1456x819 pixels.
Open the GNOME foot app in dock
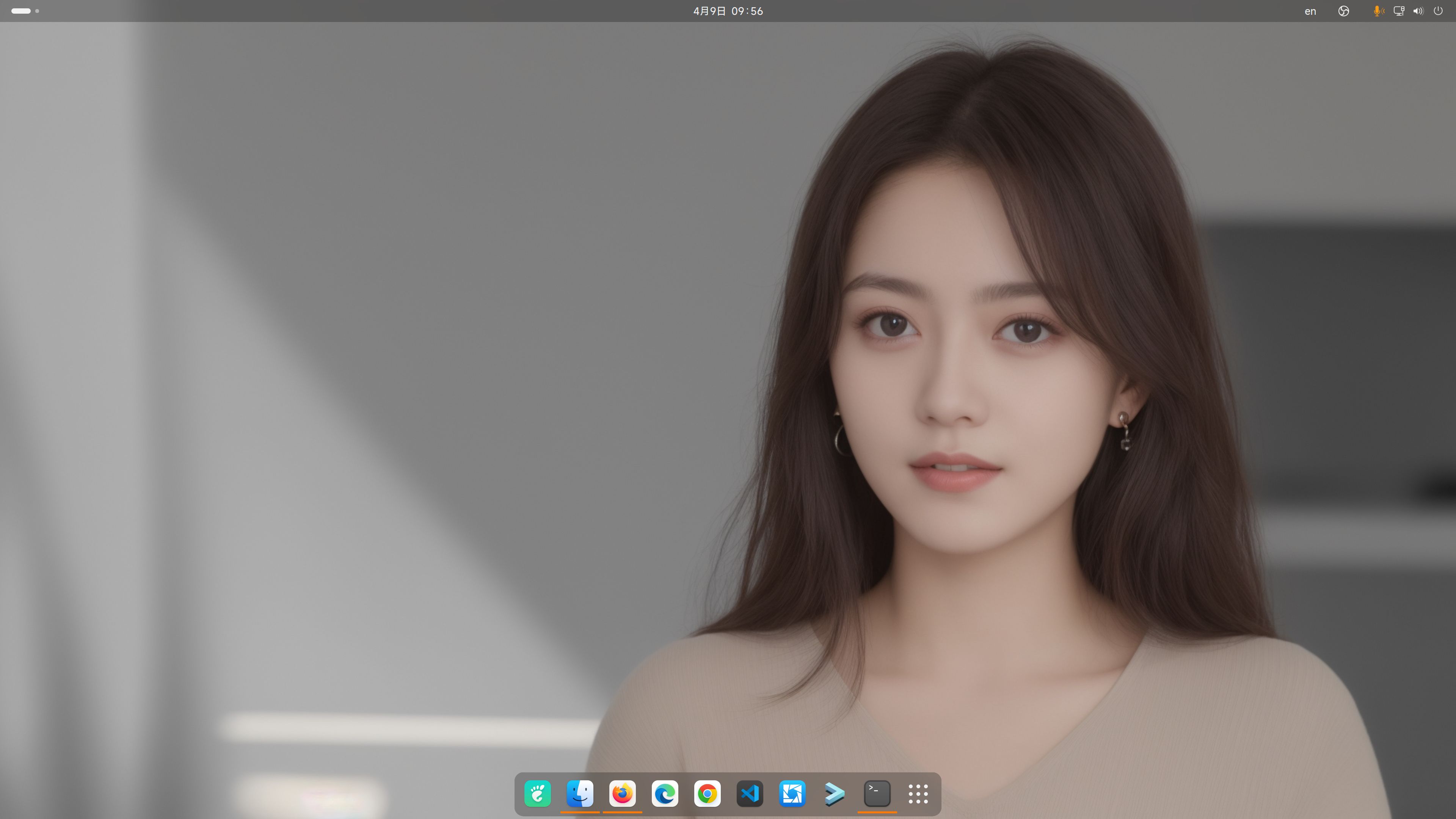click(x=538, y=794)
